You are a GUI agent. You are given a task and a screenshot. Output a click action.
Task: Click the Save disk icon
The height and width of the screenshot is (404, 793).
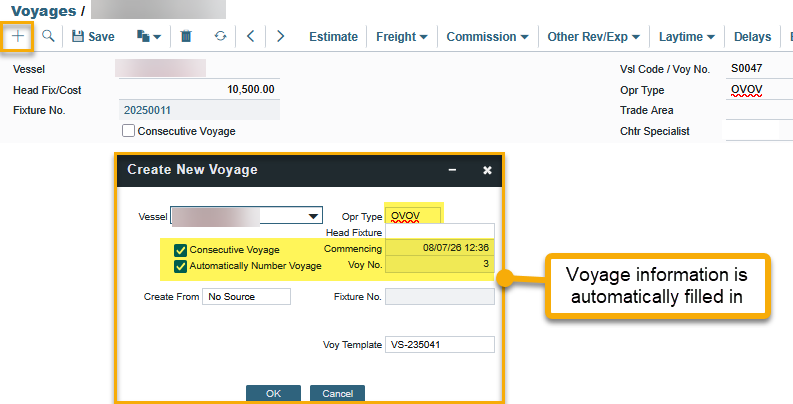78,36
